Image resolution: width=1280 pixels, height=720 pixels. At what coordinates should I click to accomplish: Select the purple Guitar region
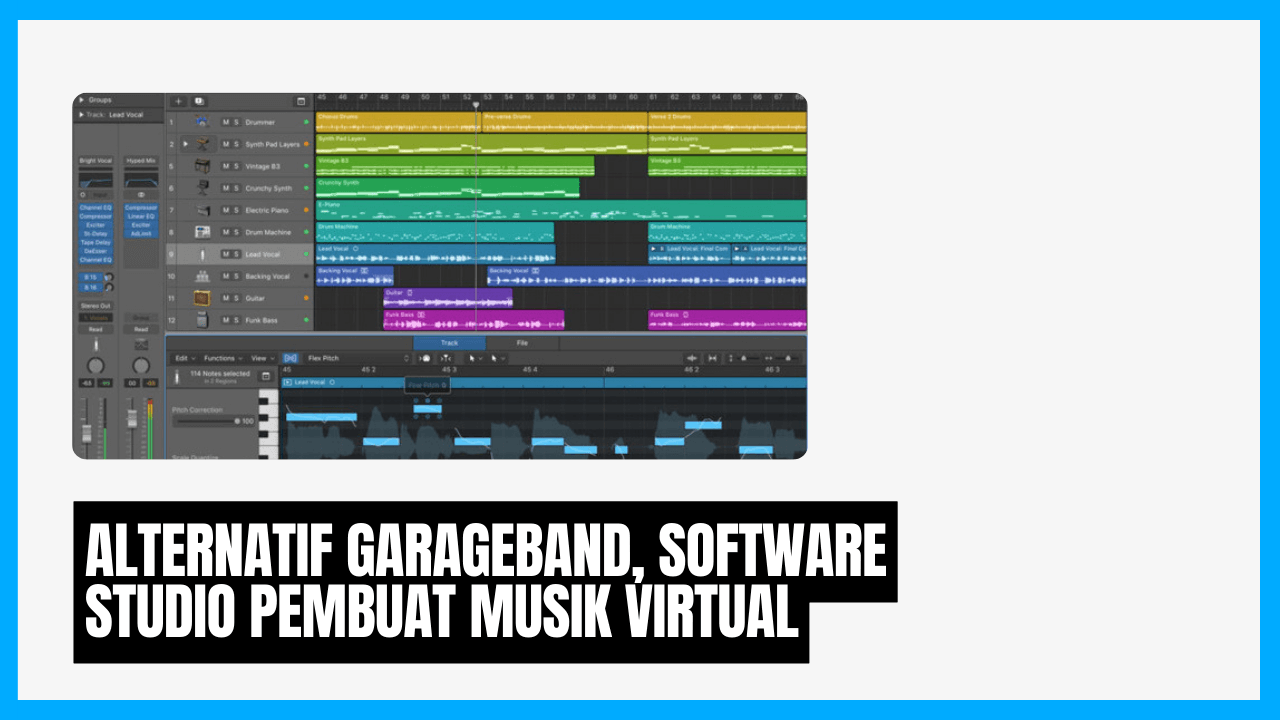[x=448, y=298]
